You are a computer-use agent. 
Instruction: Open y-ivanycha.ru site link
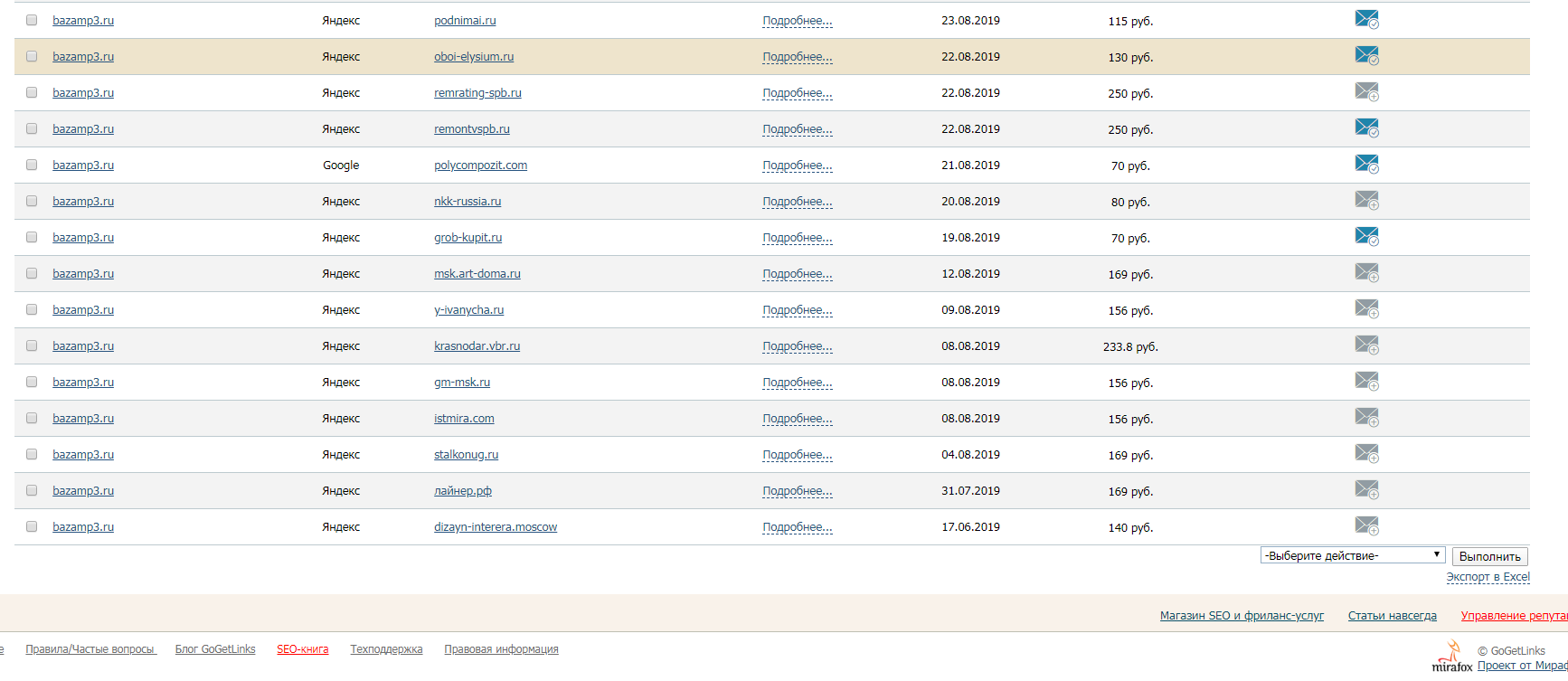coord(468,309)
